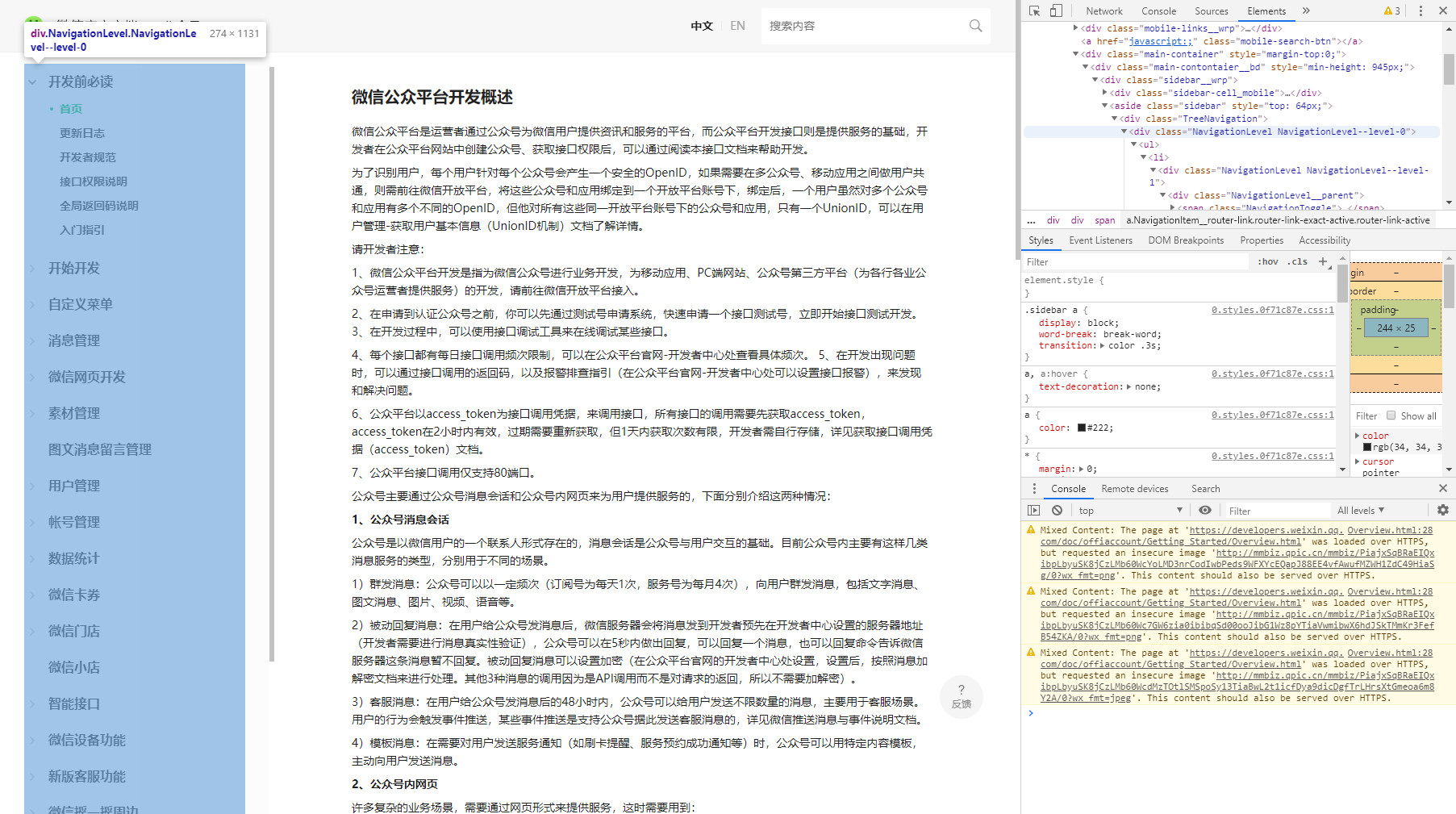Click the feedback question mark button

point(961,696)
